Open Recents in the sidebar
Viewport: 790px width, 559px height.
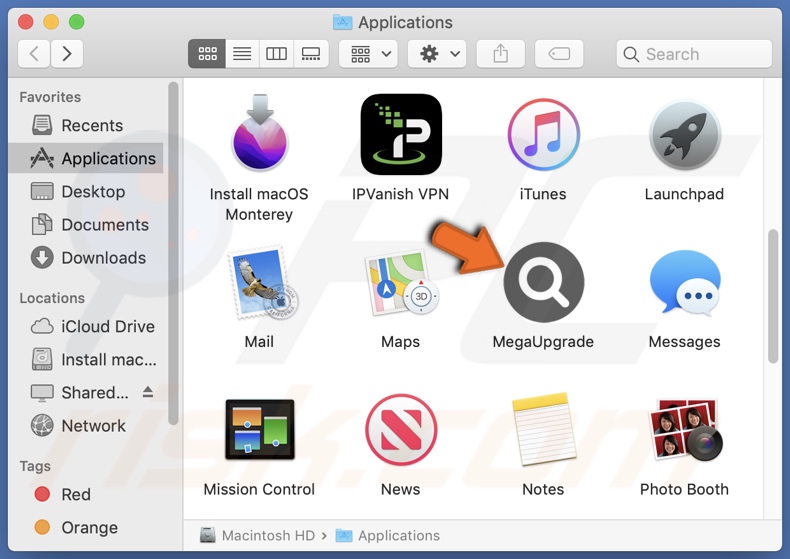click(x=86, y=125)
